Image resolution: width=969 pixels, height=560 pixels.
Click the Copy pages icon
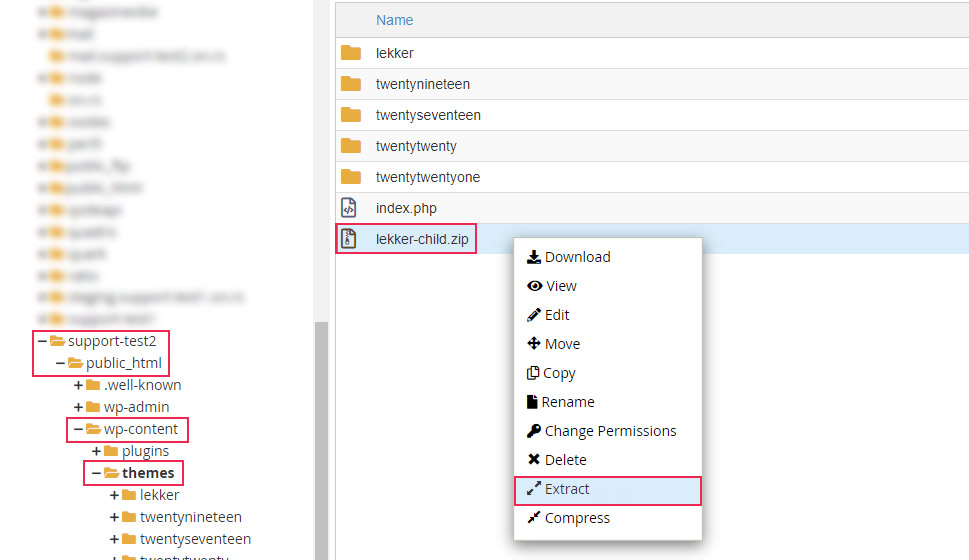pyautogui.click(x=533, y=373)
